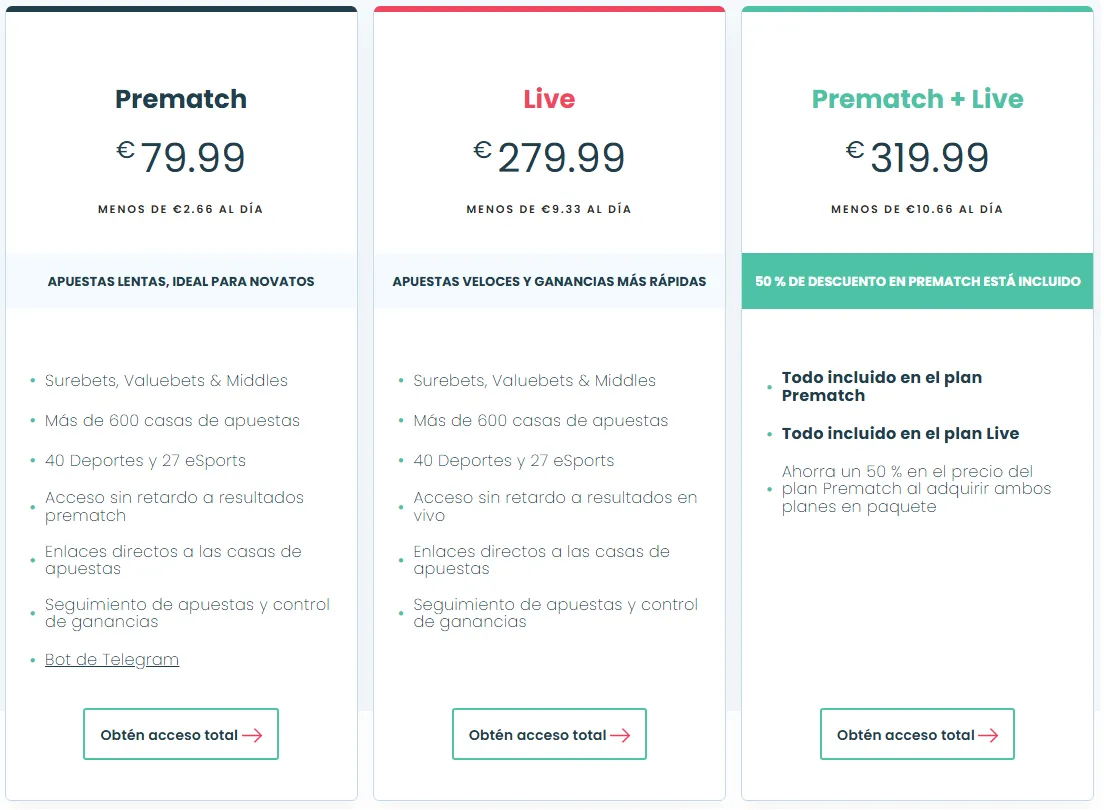The height and width of the screenshot is (810, 1104).
Task: Click Todo incluido en el plan Prematch item
Action: tap(881, 386)
